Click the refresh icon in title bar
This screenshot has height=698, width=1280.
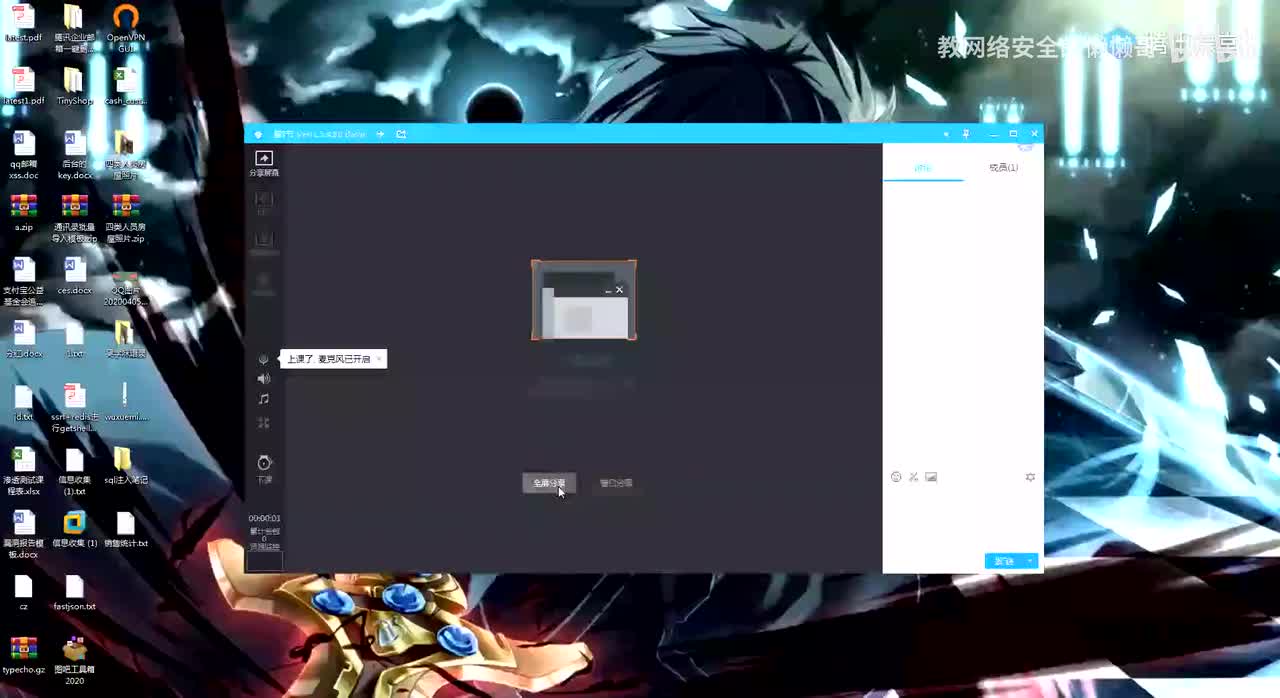401,134
